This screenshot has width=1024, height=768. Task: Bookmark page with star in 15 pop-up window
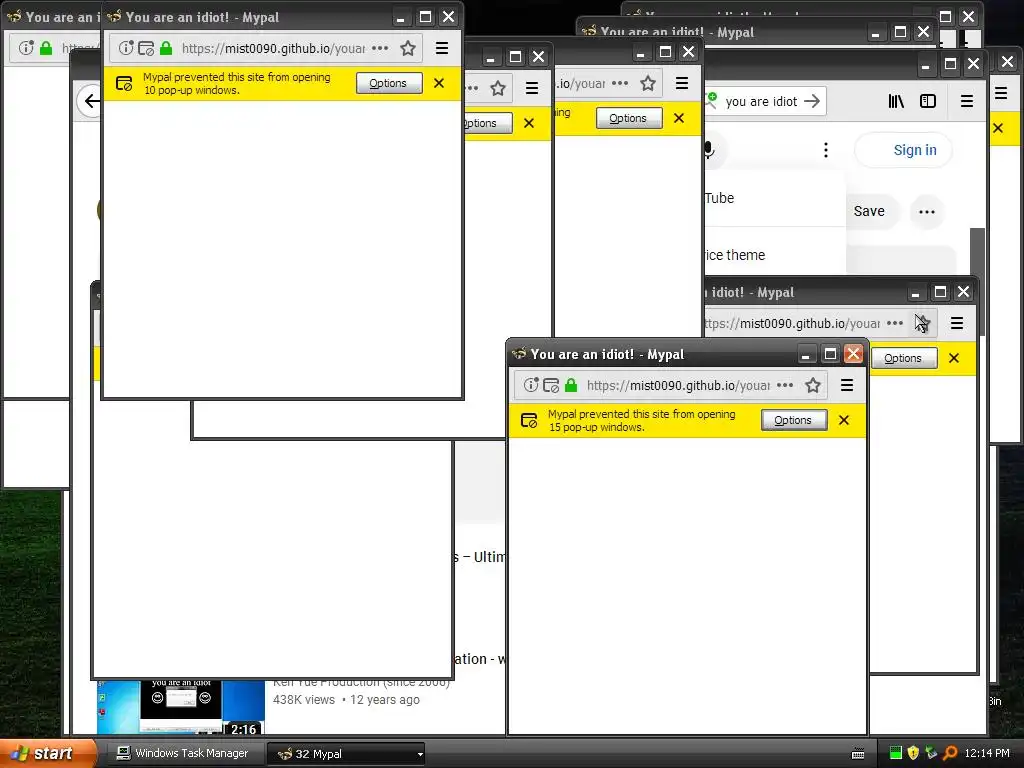[x=813, y=385]
